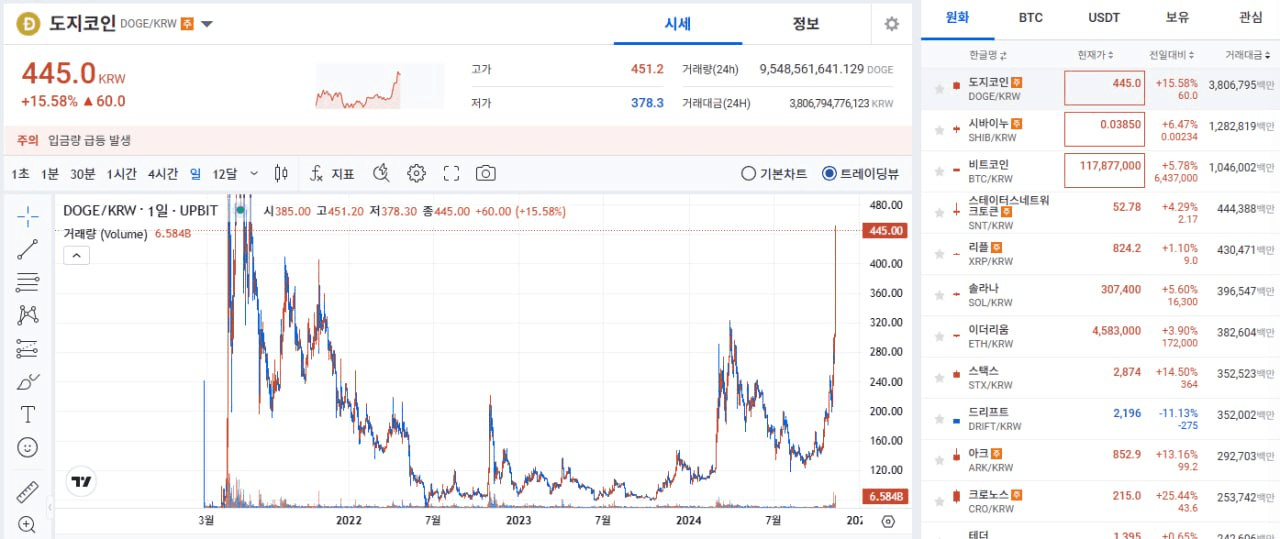Switch the chart to fullscreen mode

pyautogui.click(x=451, y=173)
